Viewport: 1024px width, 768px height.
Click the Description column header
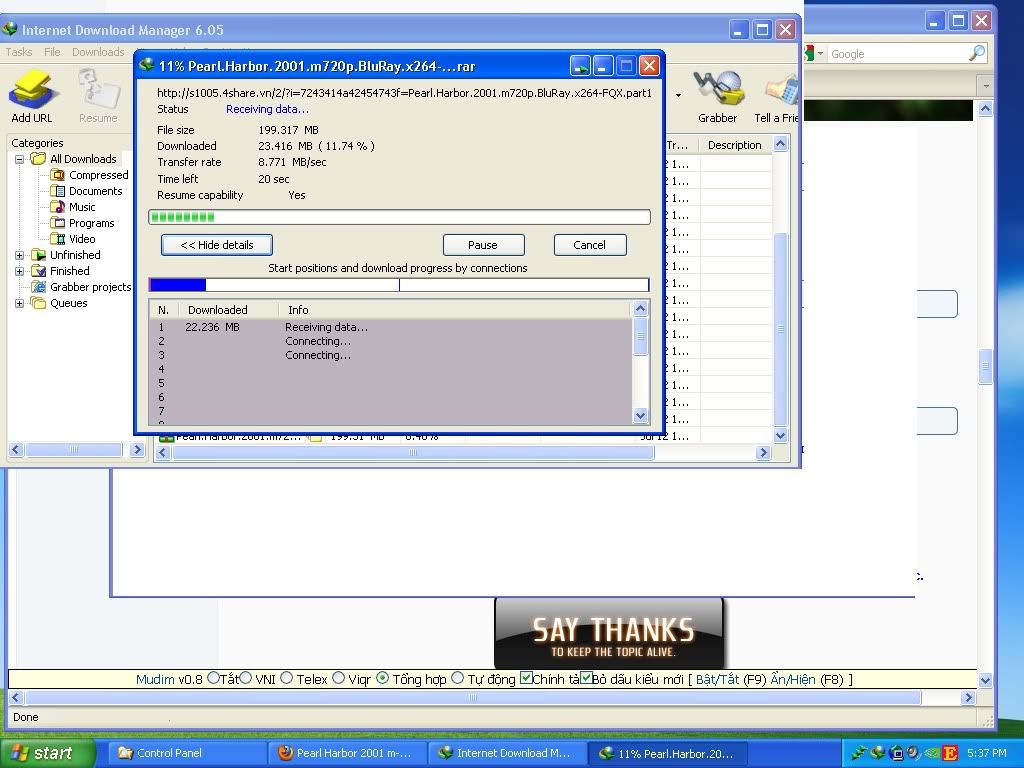[735, 145]
